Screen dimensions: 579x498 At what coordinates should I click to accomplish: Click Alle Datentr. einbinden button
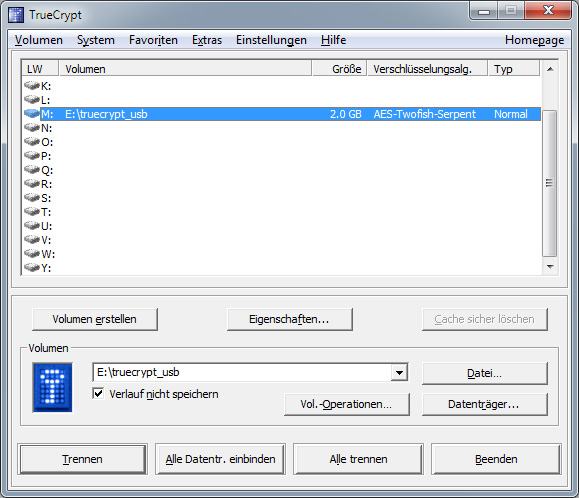click(220, 459)
